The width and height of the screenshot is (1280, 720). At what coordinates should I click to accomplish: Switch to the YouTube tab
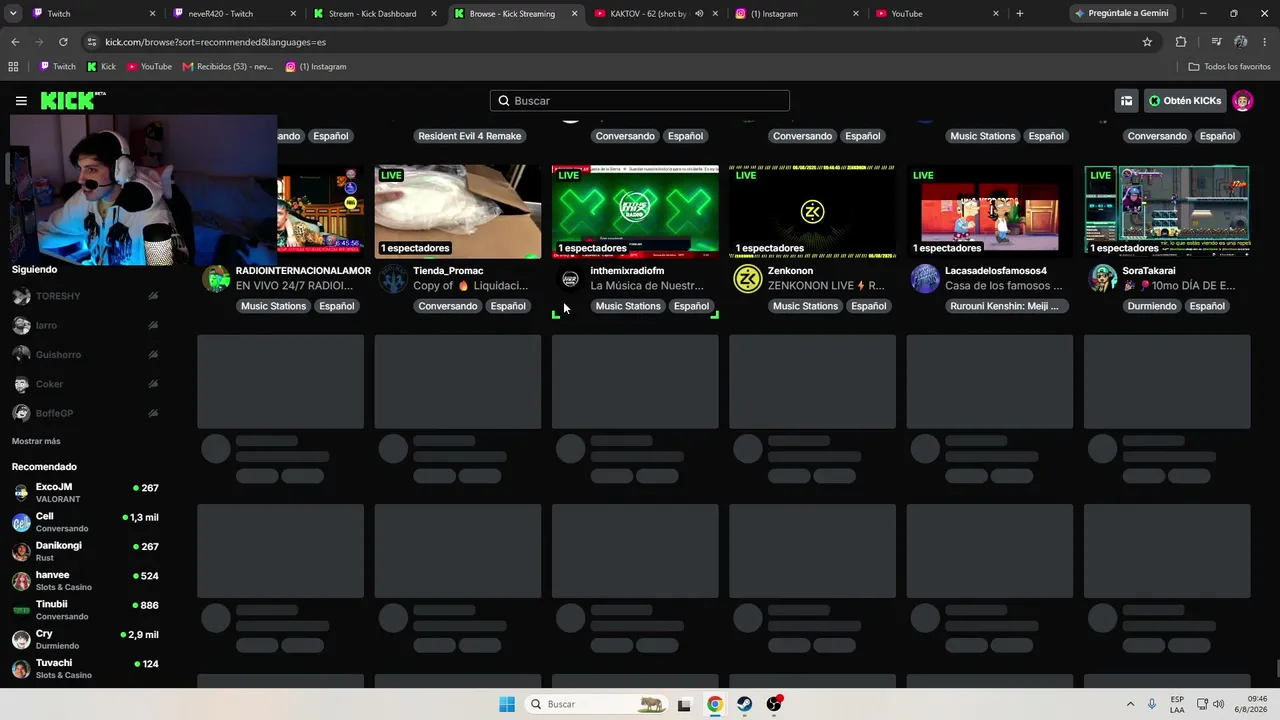point(937,14)
